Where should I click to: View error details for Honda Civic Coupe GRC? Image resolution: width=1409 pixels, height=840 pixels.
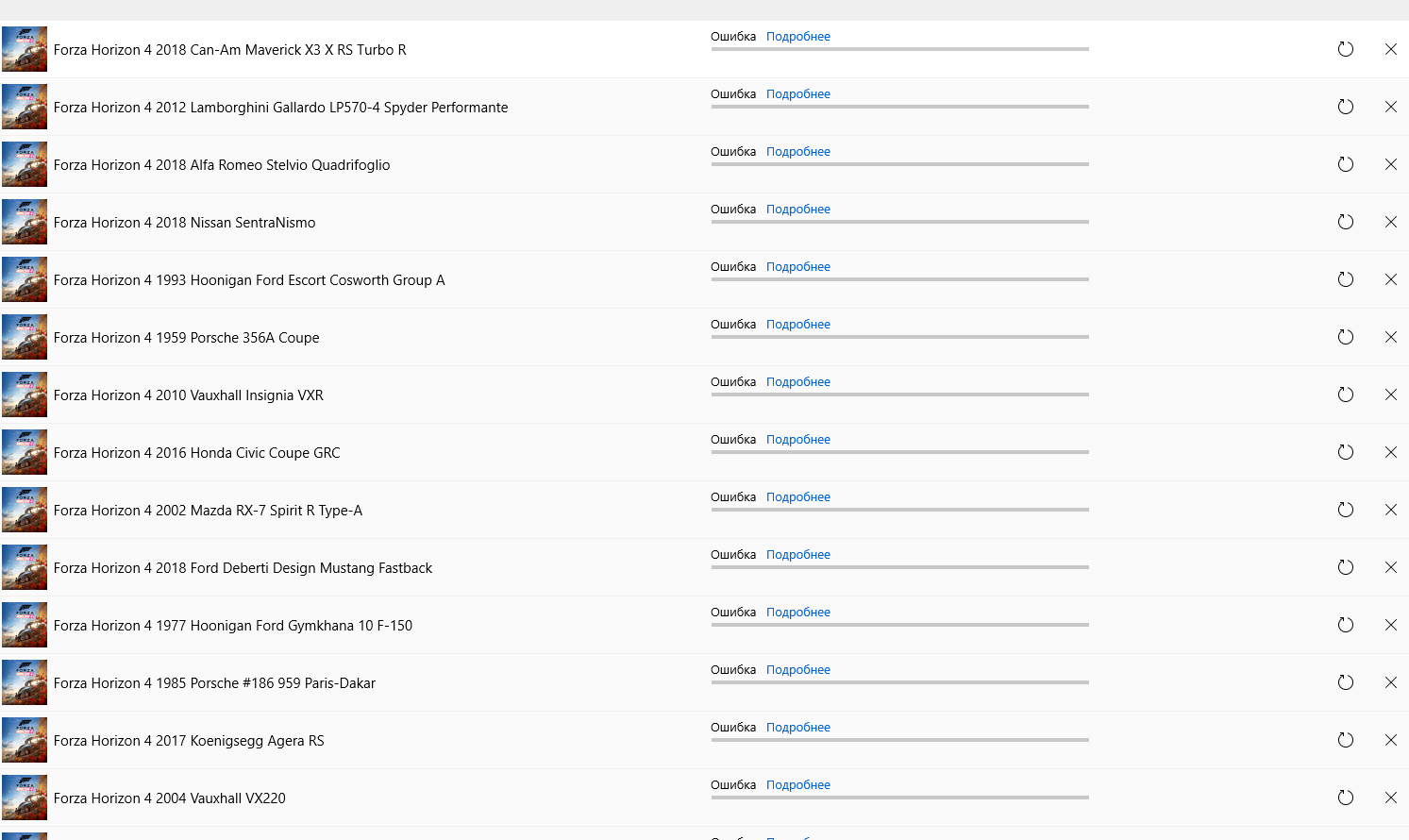coord(798,440)
